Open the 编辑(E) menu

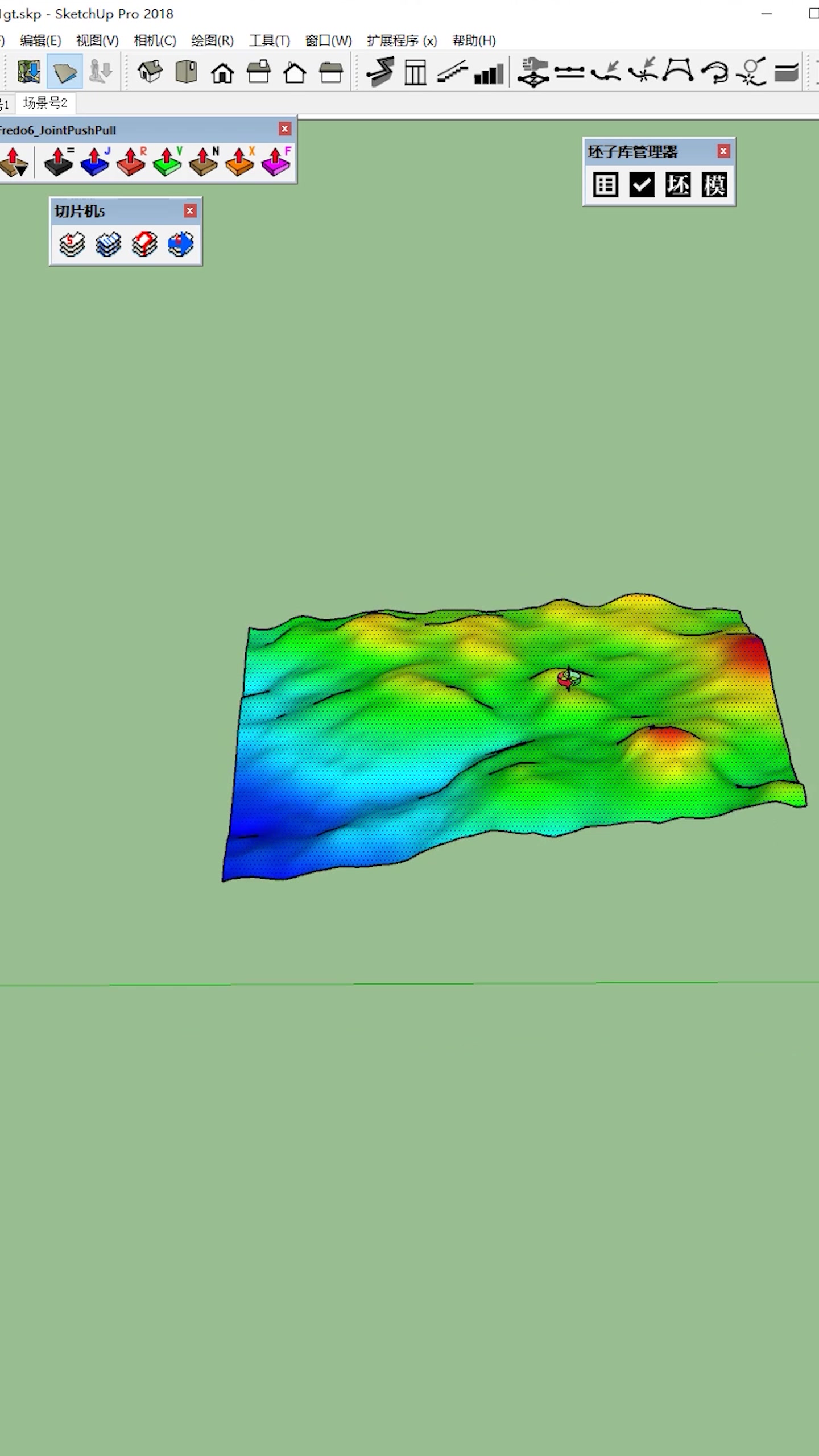40,40
